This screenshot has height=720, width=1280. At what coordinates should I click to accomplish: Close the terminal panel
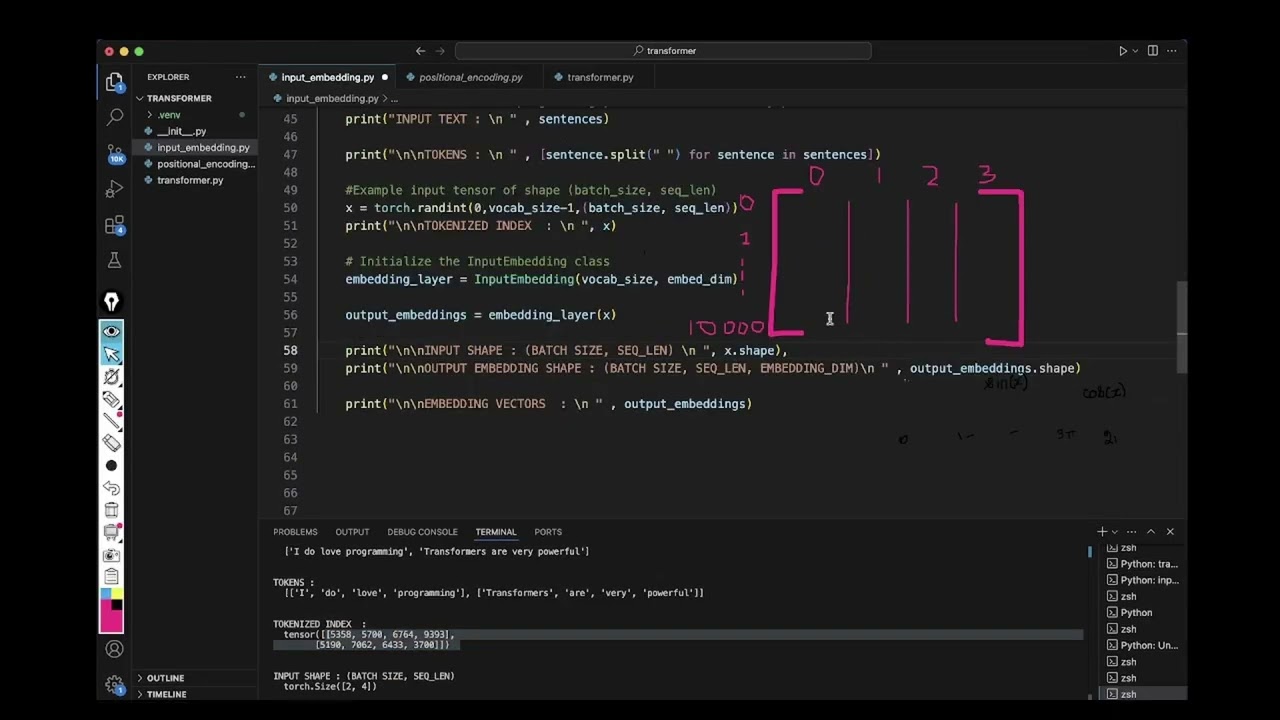coord(1170,532)
